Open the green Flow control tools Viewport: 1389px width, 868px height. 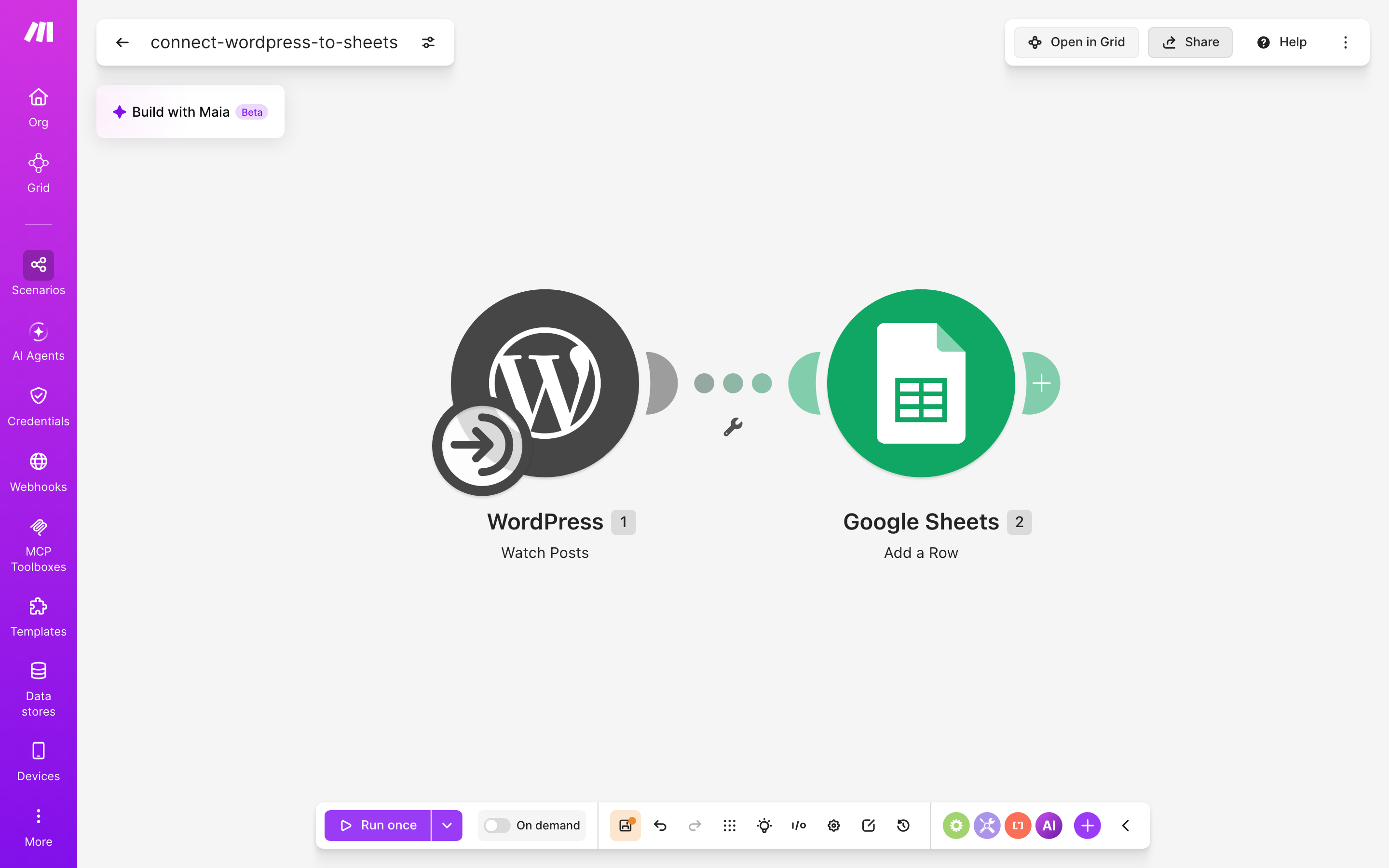pyautogui.click(x=955, y=825)
